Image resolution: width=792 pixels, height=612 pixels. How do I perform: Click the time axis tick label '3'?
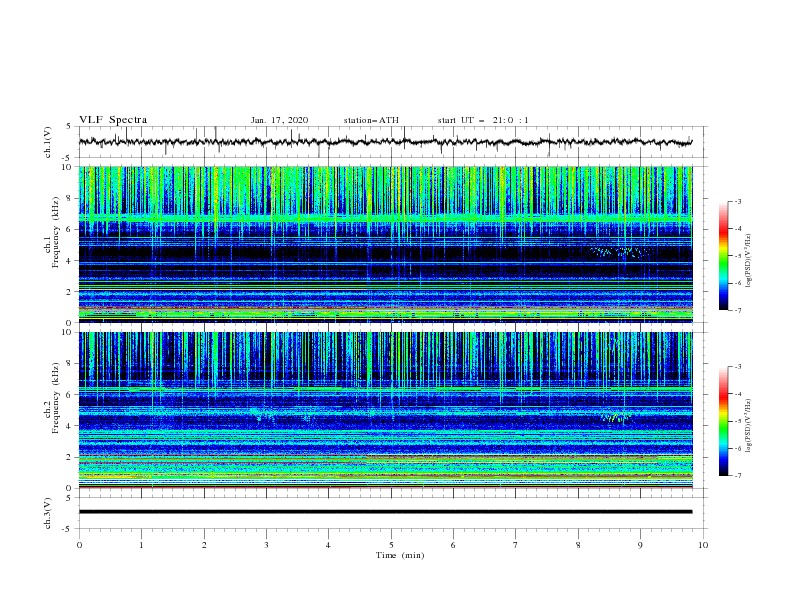pos(266,545)
